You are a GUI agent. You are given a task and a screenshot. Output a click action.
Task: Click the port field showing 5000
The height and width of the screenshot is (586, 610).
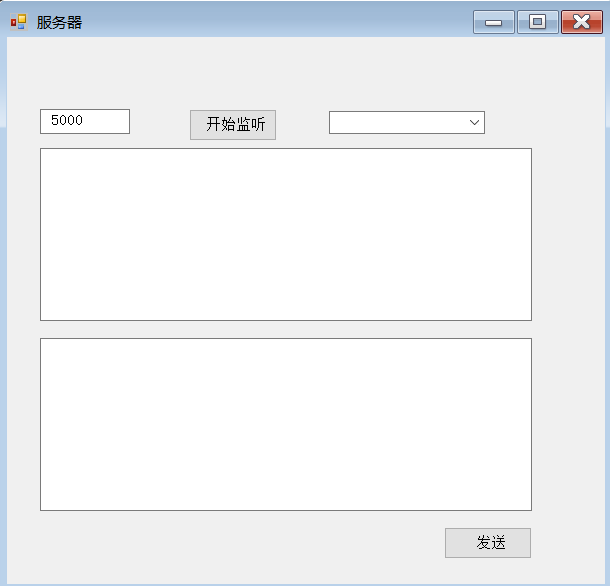(x=85, y=121)
